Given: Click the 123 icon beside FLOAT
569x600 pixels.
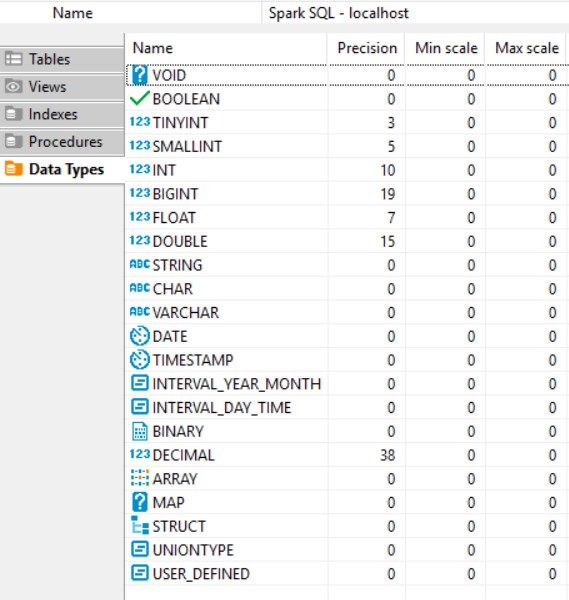Looking at the screenshot, I should tap(140, 217).
